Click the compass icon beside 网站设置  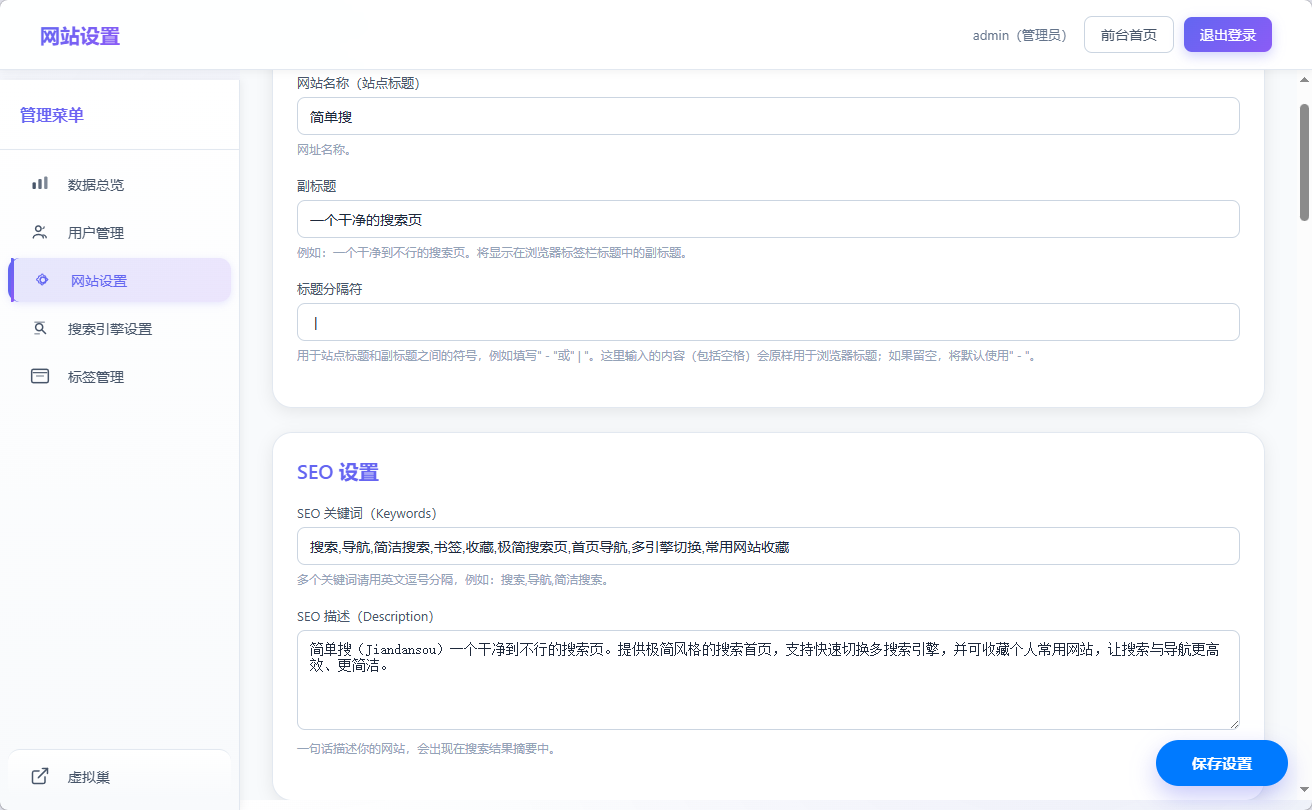tap(41, 280)
